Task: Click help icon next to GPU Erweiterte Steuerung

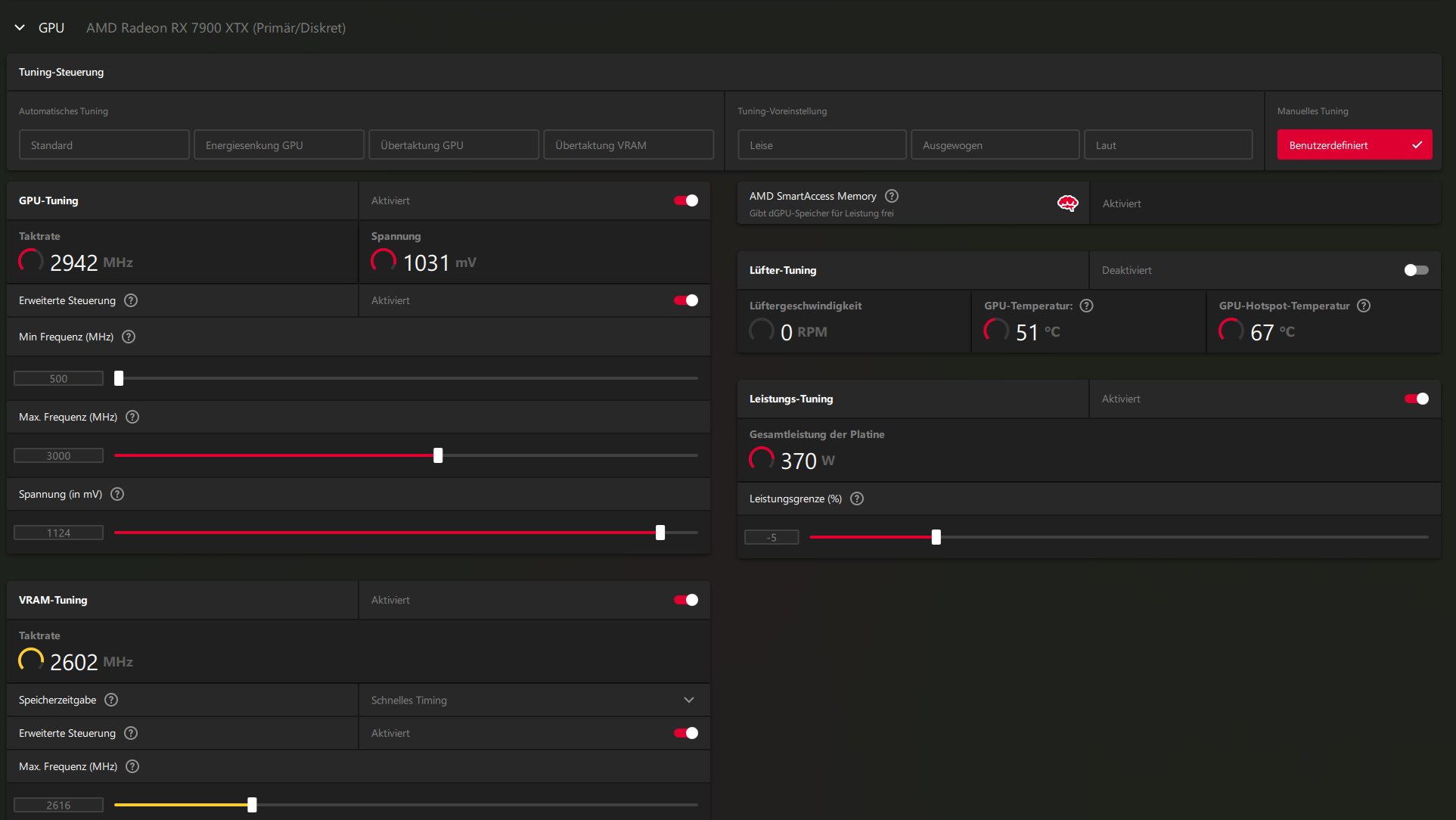Action: 131,300
